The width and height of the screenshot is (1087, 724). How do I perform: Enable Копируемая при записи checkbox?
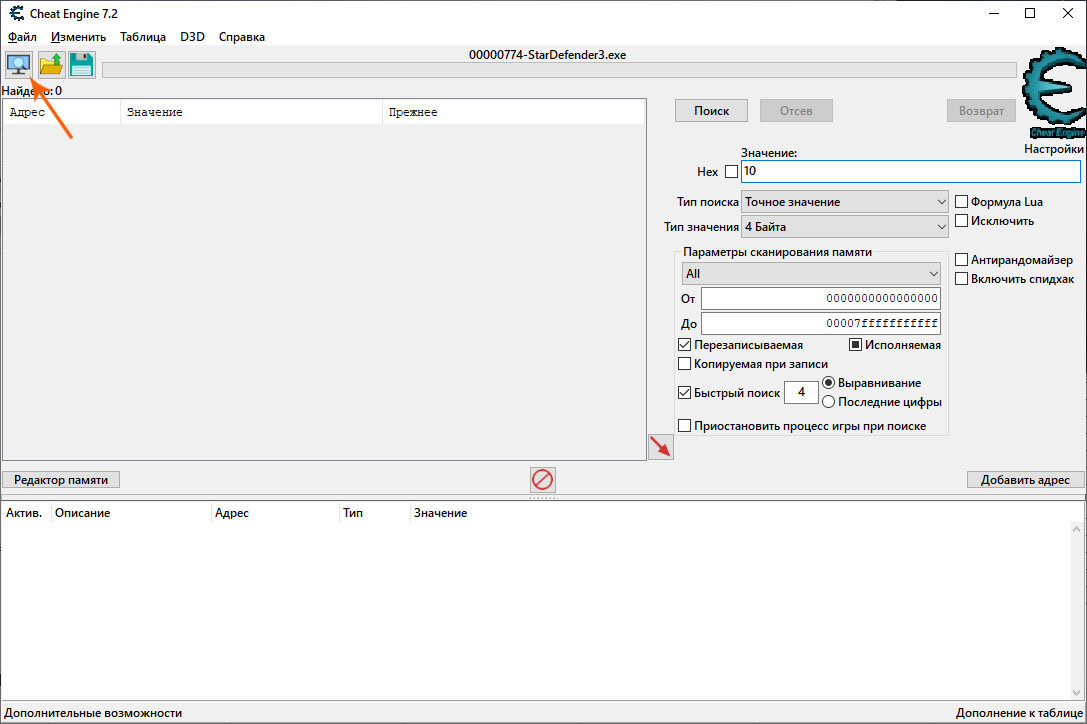(x=684, y=363)
